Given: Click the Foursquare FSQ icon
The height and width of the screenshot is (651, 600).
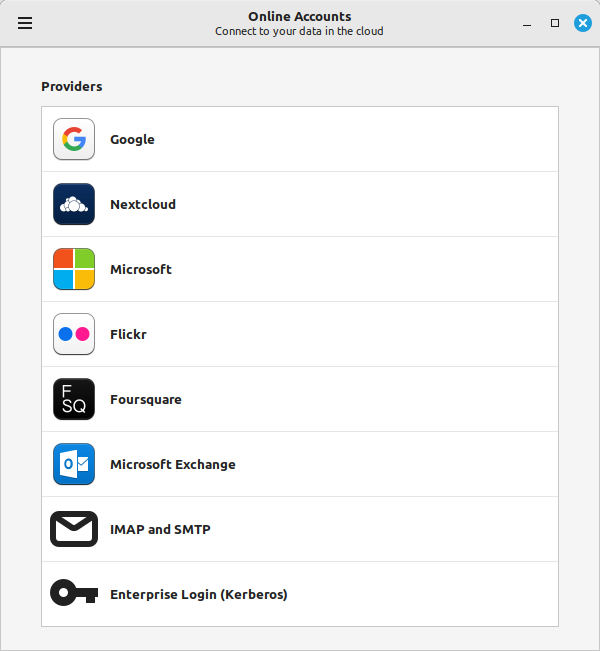Looking at the screenshot, I should coord(74,399).
